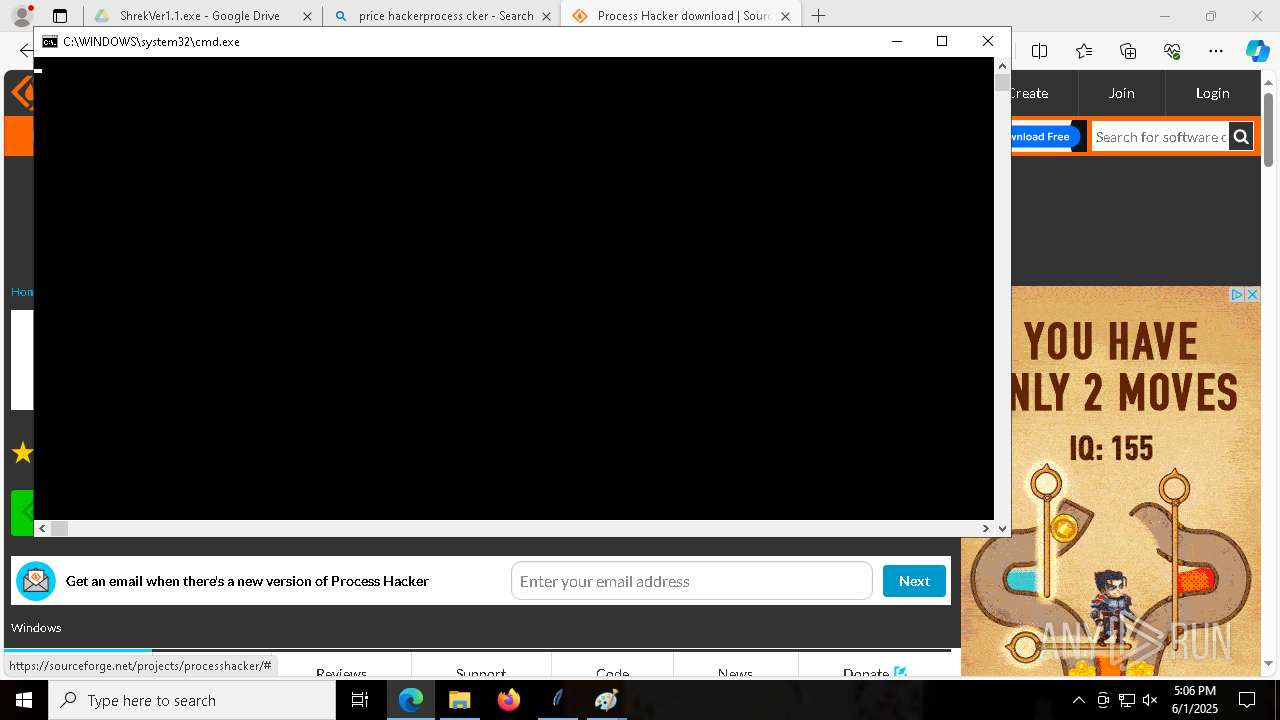Open File Explorer from the taskbar
The height and width of the screenshot is (720, 1280).
click(460, 700)
